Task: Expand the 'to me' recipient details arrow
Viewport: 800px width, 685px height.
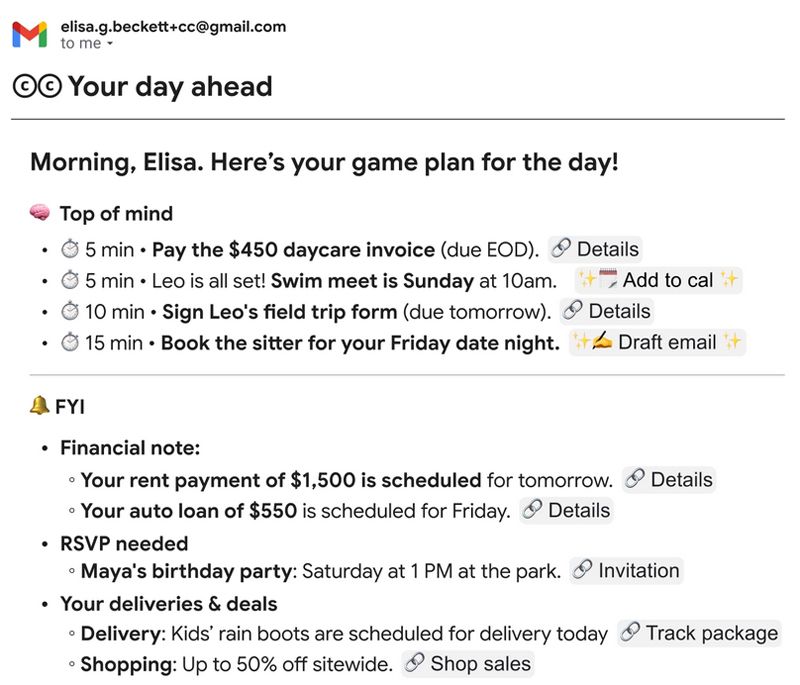Action: 110,45
